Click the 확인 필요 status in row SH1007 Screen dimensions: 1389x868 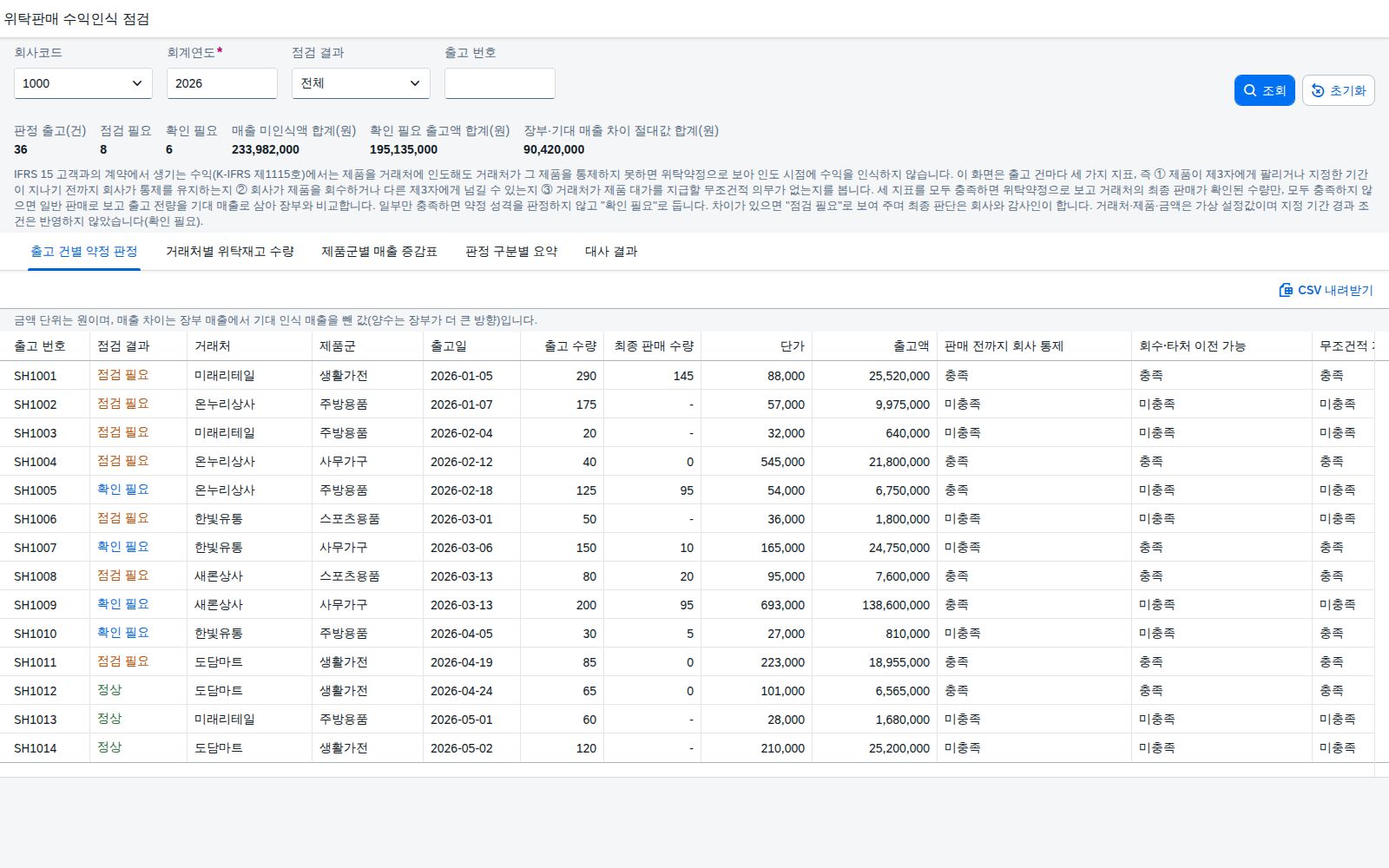tap(123, 547)
